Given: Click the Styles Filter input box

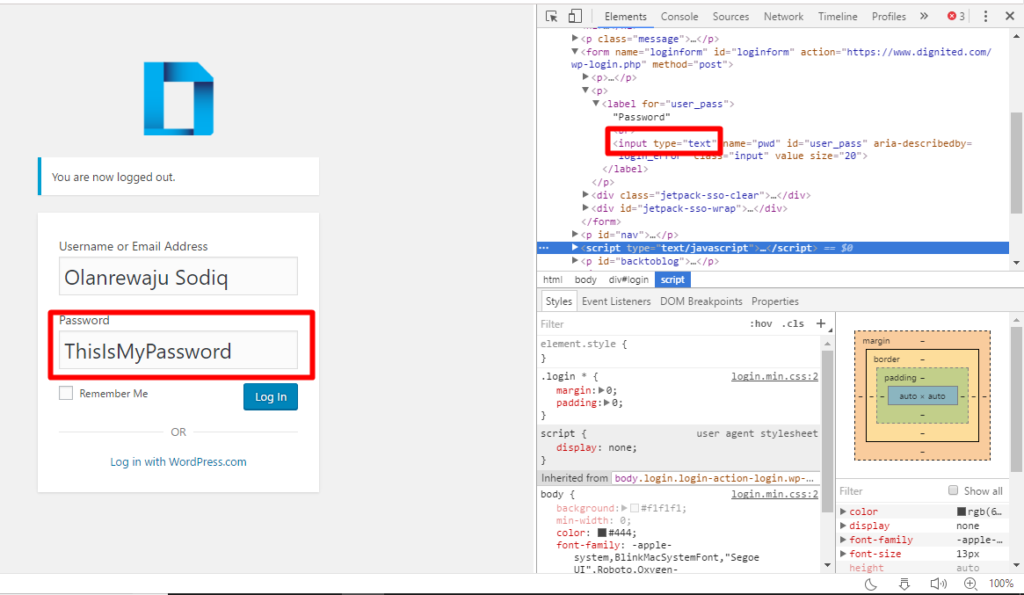Looking at the screenshot, I should [x=640, y=323].
